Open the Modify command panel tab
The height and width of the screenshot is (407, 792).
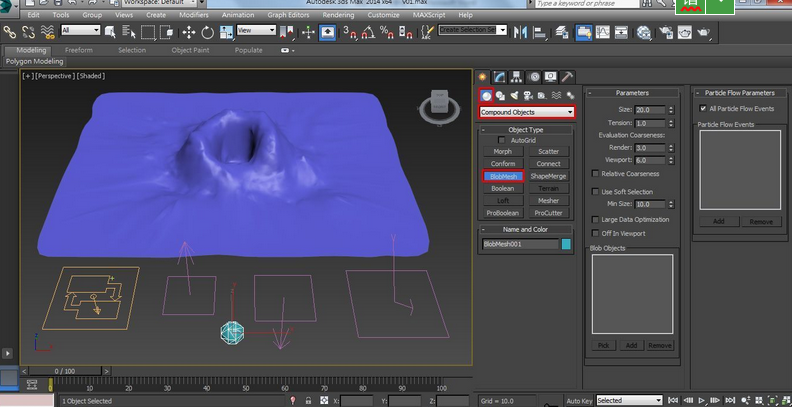click(500, 76)
